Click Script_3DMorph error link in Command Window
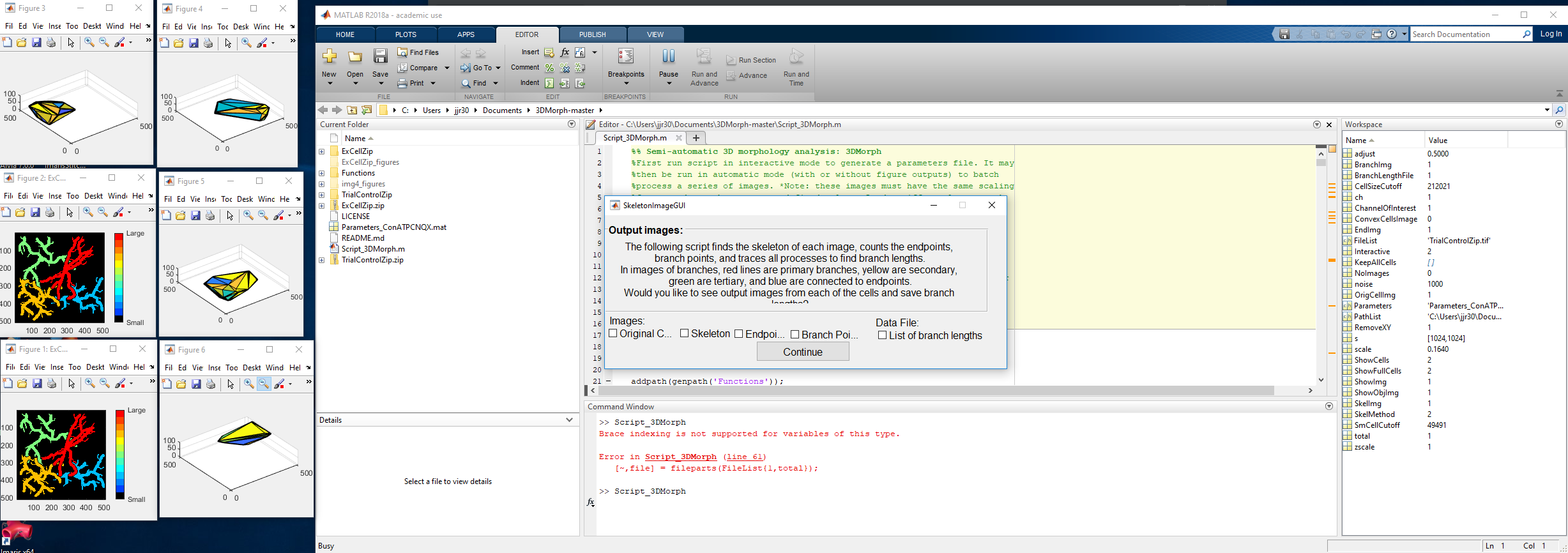This screenshot has width=1568, height=553. (681, 457)
